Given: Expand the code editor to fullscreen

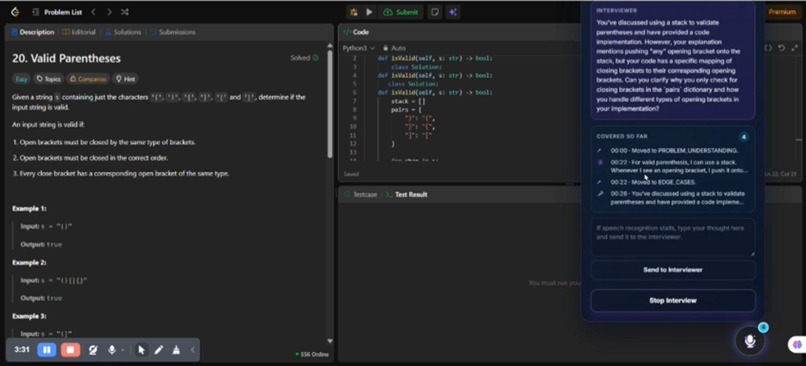Looking at the screenshot, I should tap(795, 48).
